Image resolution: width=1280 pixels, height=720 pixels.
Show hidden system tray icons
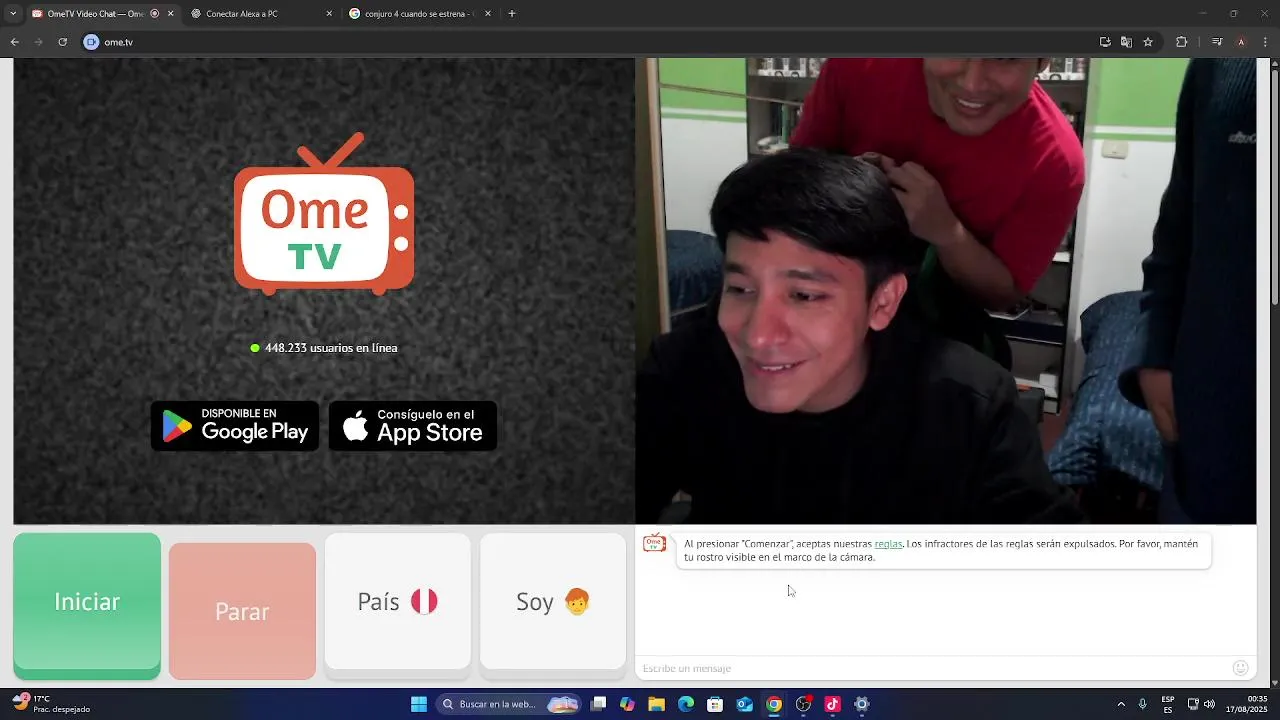pyautogui.click(x=1121, y=704)
